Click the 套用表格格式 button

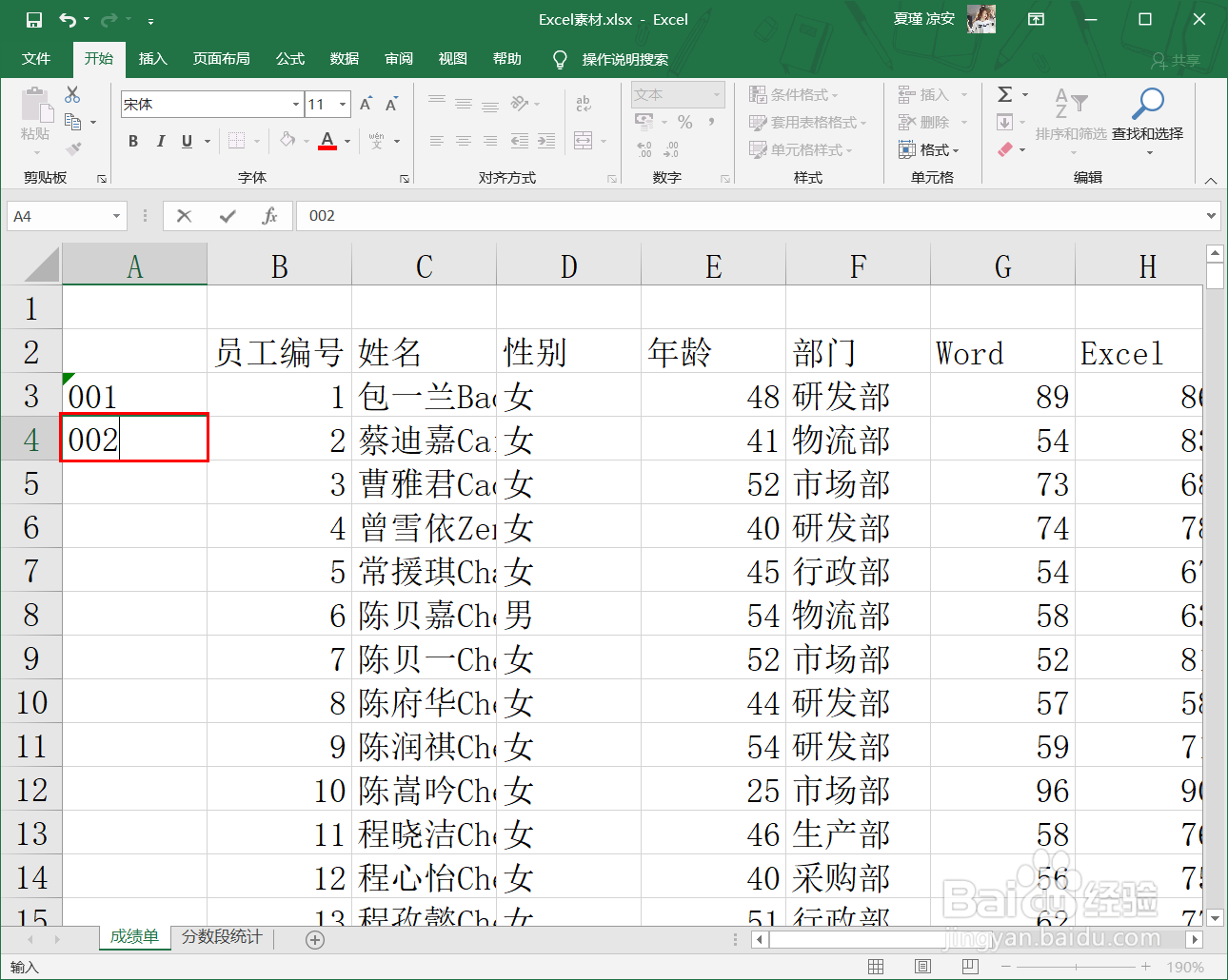809,122
